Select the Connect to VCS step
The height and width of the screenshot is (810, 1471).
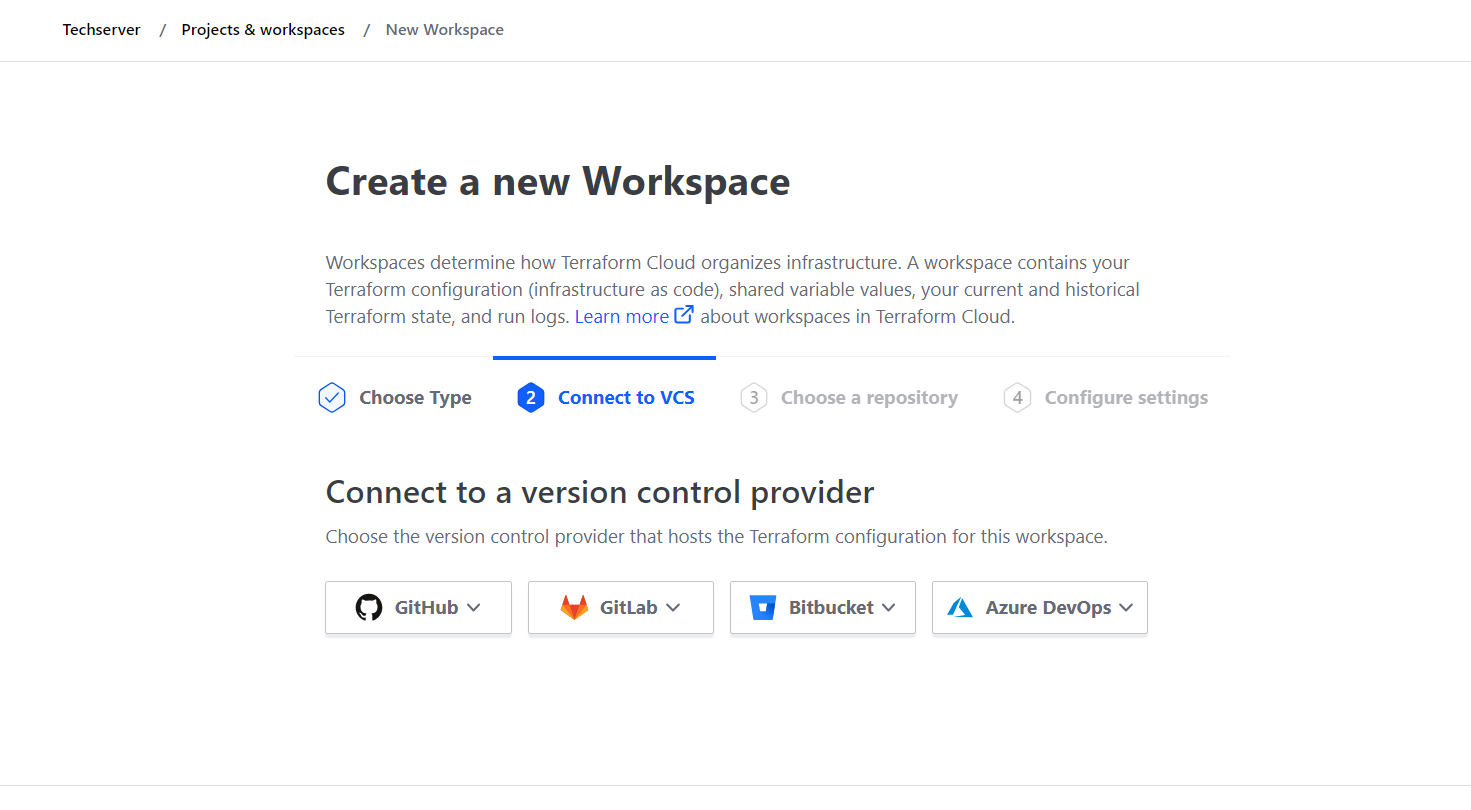click(x=605, y=398)
